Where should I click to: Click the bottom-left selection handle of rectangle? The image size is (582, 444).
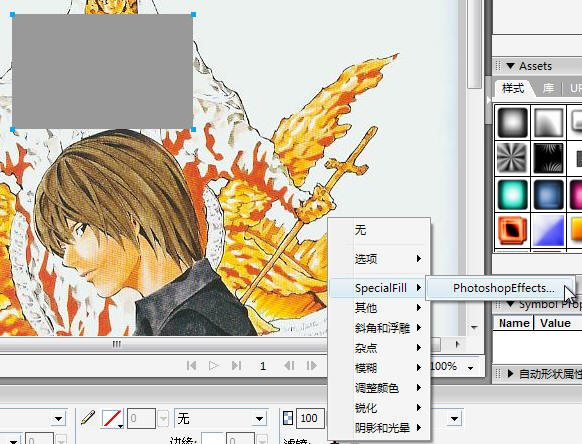coord(12,129)
